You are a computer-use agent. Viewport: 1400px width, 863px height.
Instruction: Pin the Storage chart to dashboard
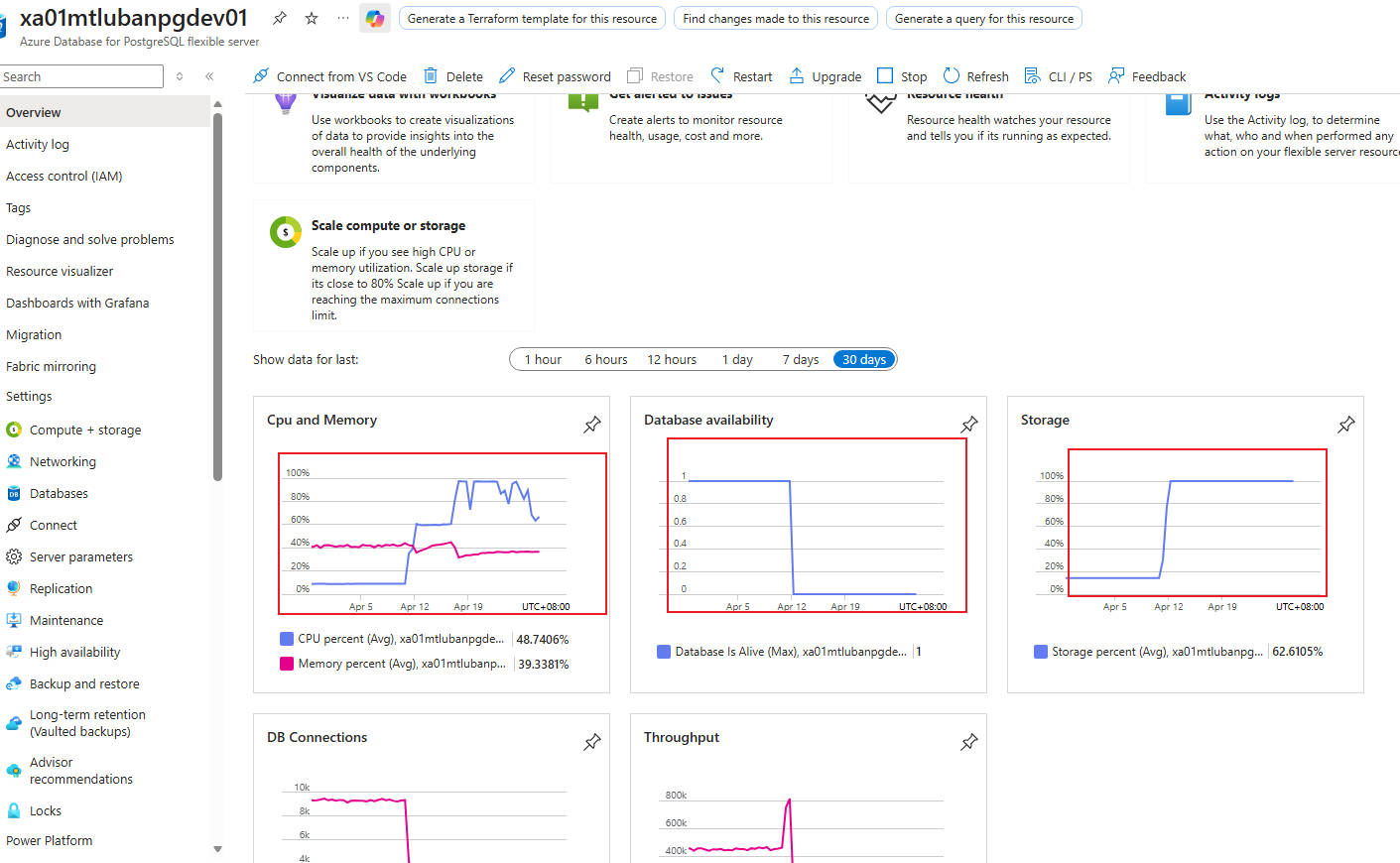pyautogui.click(x=1346, y=425)
